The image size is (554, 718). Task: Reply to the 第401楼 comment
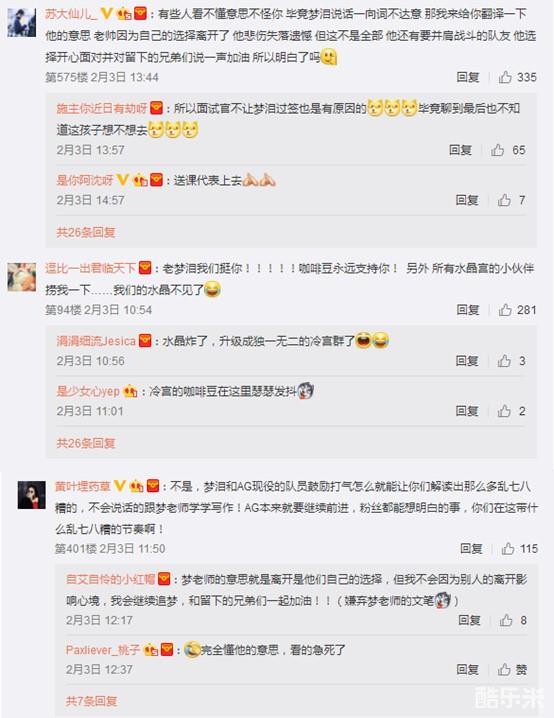click(471, 548)
